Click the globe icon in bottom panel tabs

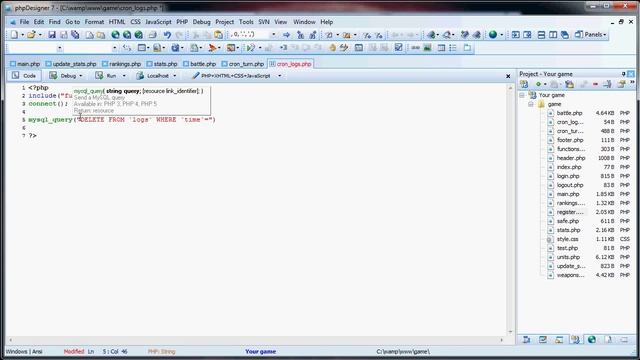591,339
